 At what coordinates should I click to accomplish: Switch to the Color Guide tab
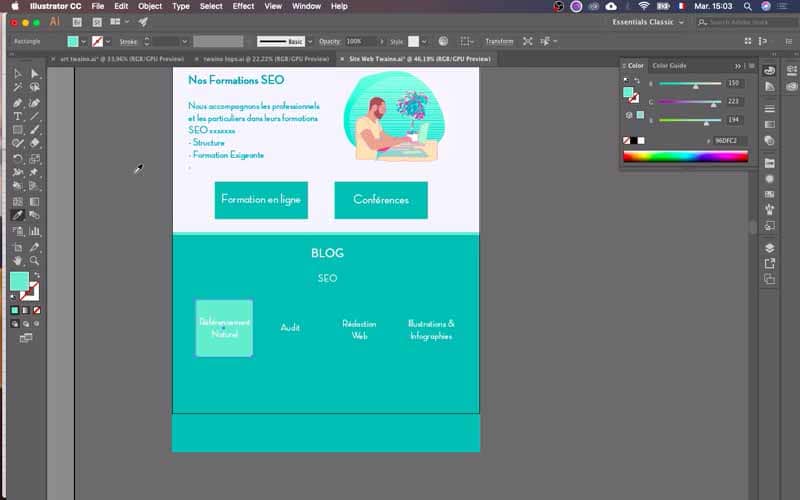click(x=669, y=66)
